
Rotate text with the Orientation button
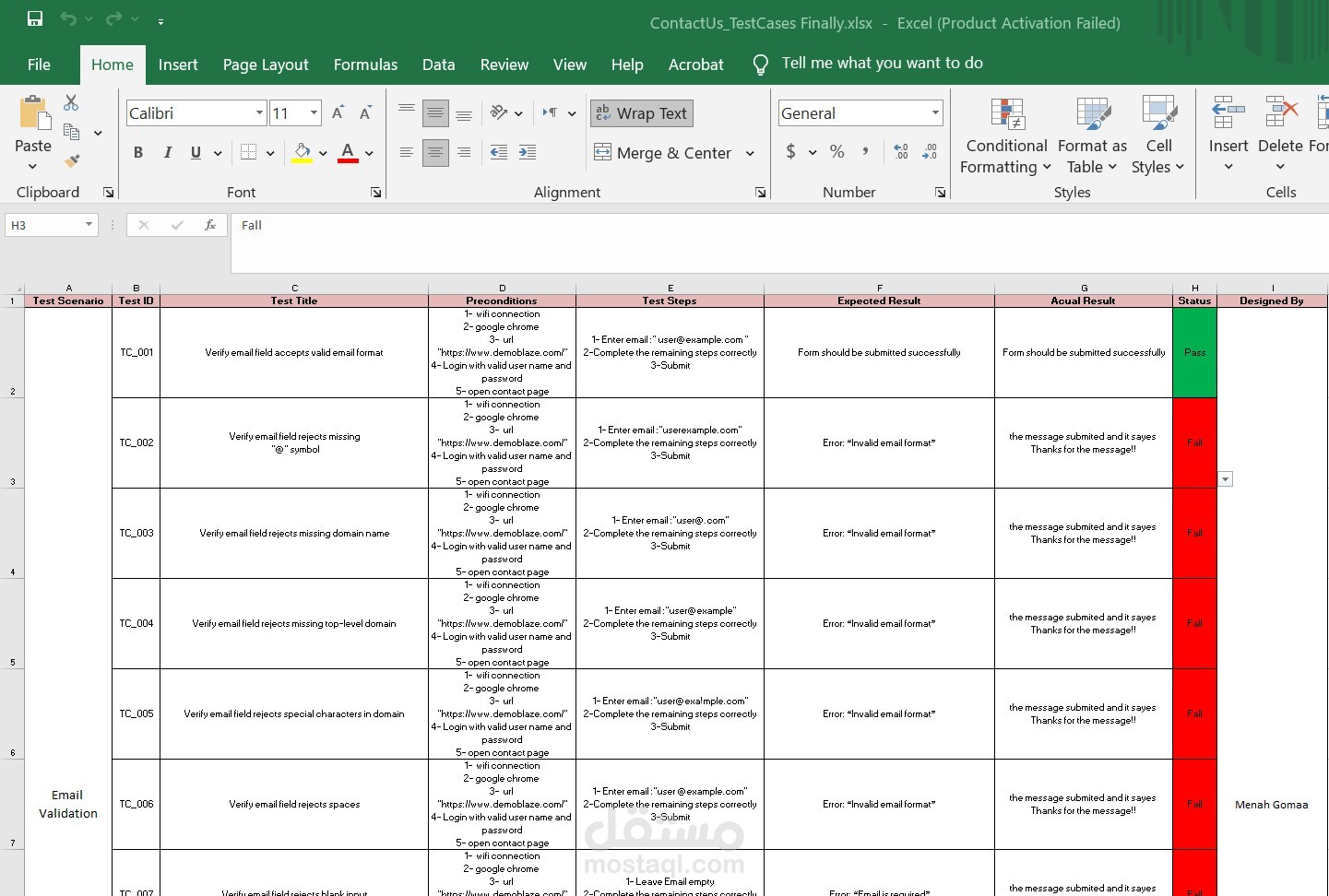click(499, 112)
